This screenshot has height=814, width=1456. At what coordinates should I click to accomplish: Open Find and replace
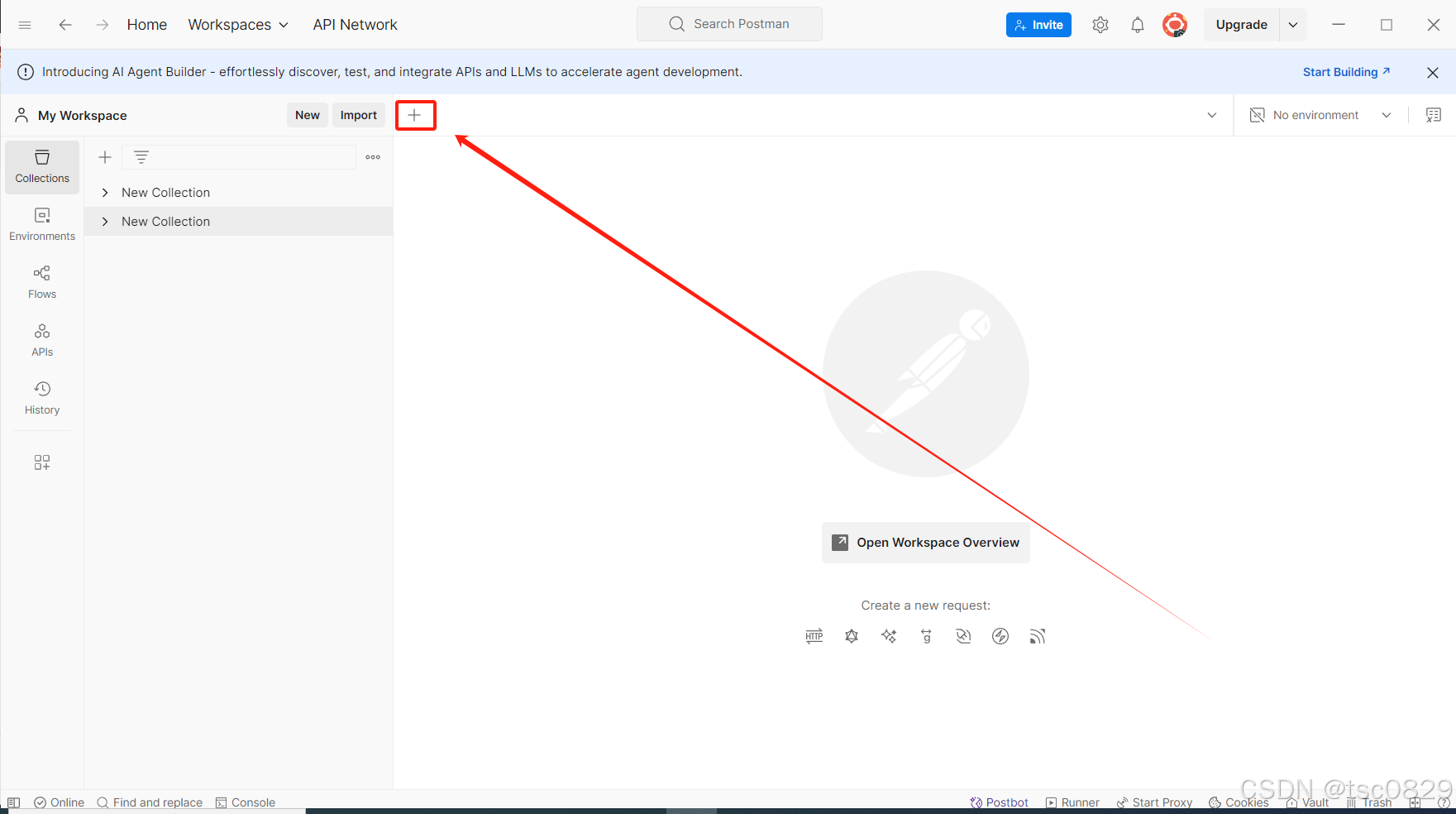(150, 802)
